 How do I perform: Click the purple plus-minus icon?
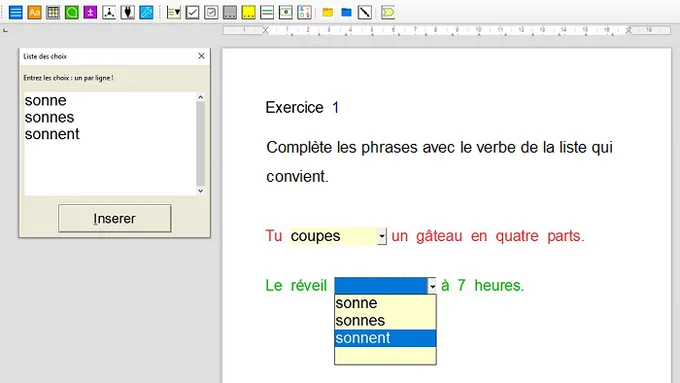(x=90, y=13)
